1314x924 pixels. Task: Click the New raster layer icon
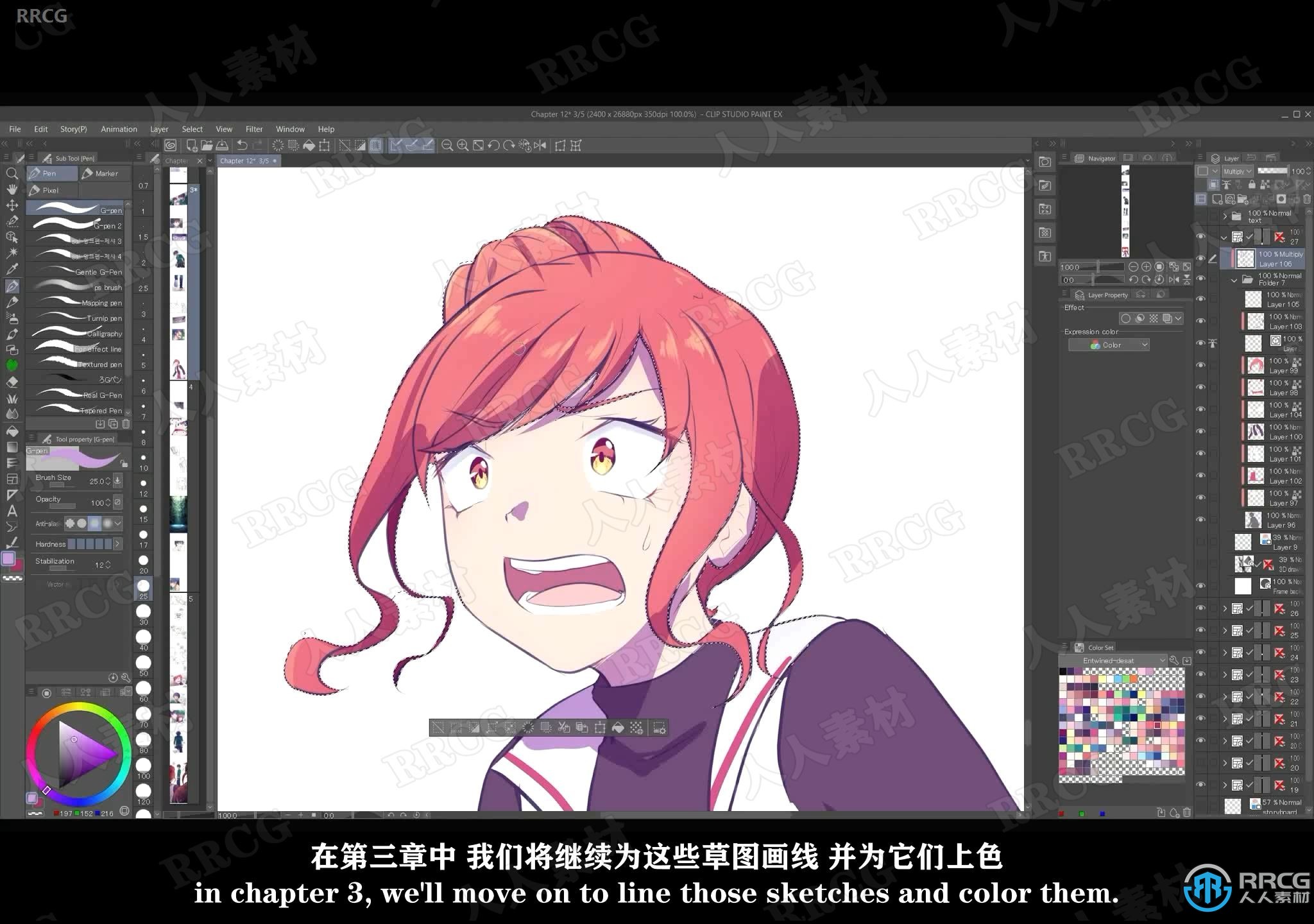point(1217,199)
